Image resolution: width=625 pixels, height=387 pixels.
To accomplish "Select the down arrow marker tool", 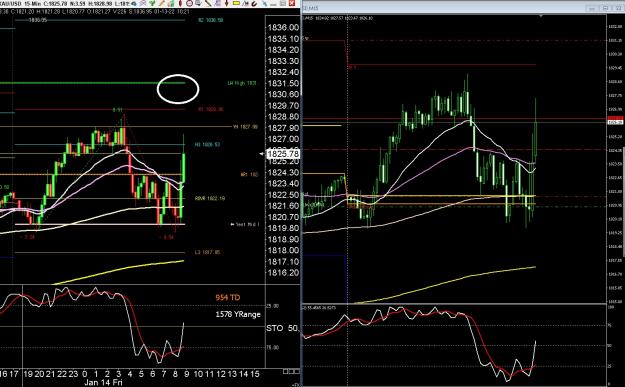I will [226, 3].
